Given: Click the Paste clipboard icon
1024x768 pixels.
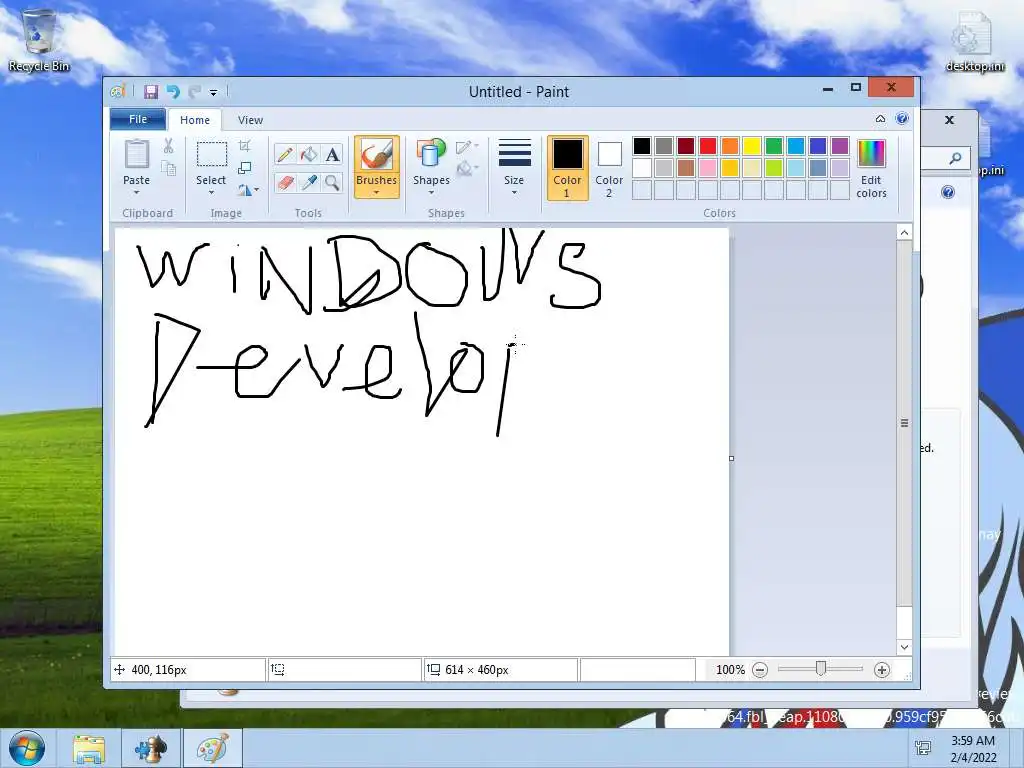Looking at the screenshot, I should pyautogui.click(x=136, y=155).
